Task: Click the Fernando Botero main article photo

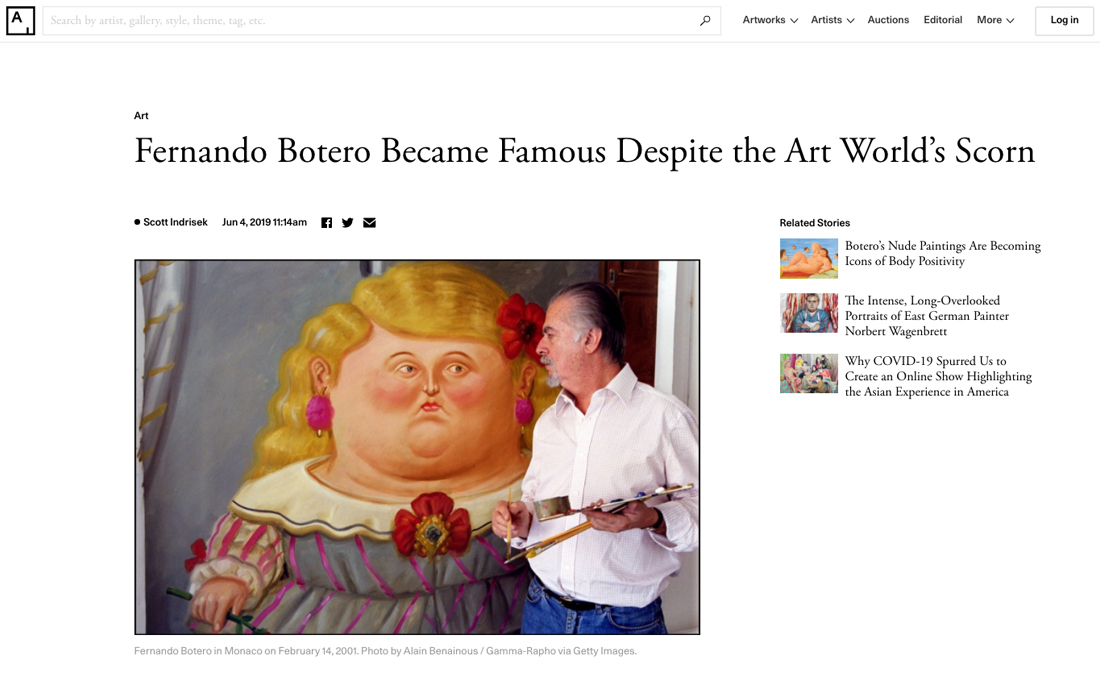Action: 417,447
